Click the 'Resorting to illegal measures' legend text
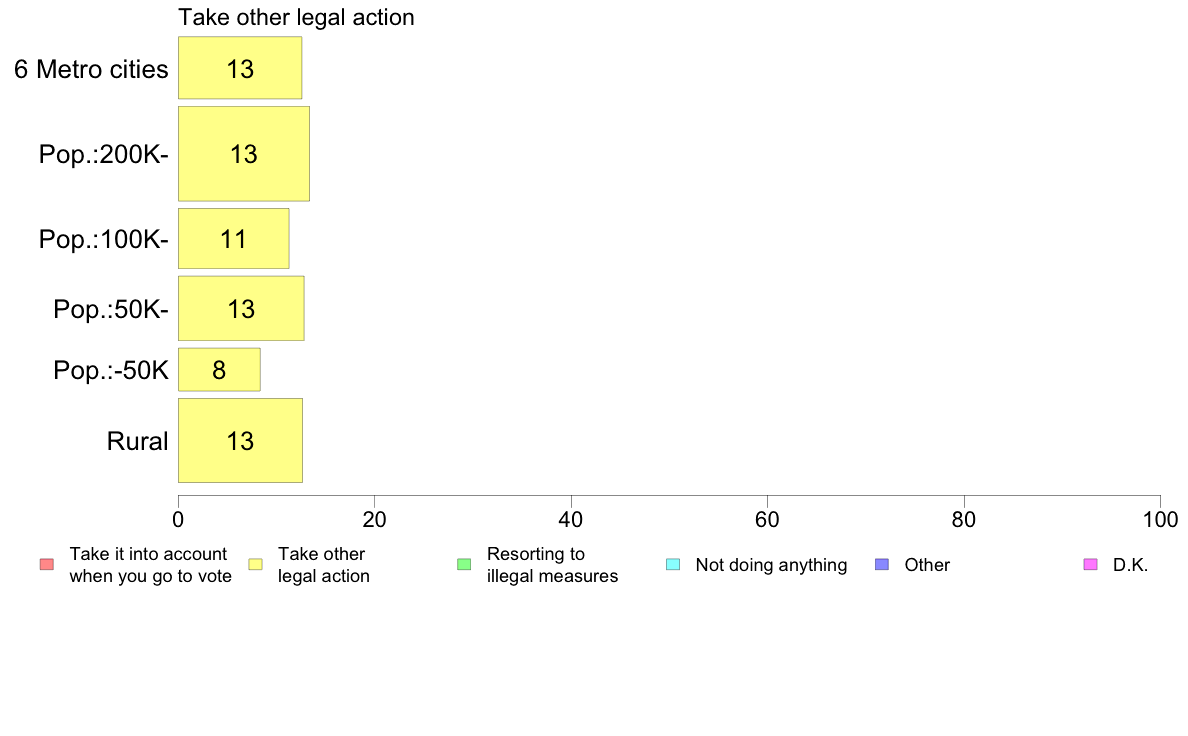Viewport: 1188px width, 736px height. pyautogui.click(x=552, y=565)
